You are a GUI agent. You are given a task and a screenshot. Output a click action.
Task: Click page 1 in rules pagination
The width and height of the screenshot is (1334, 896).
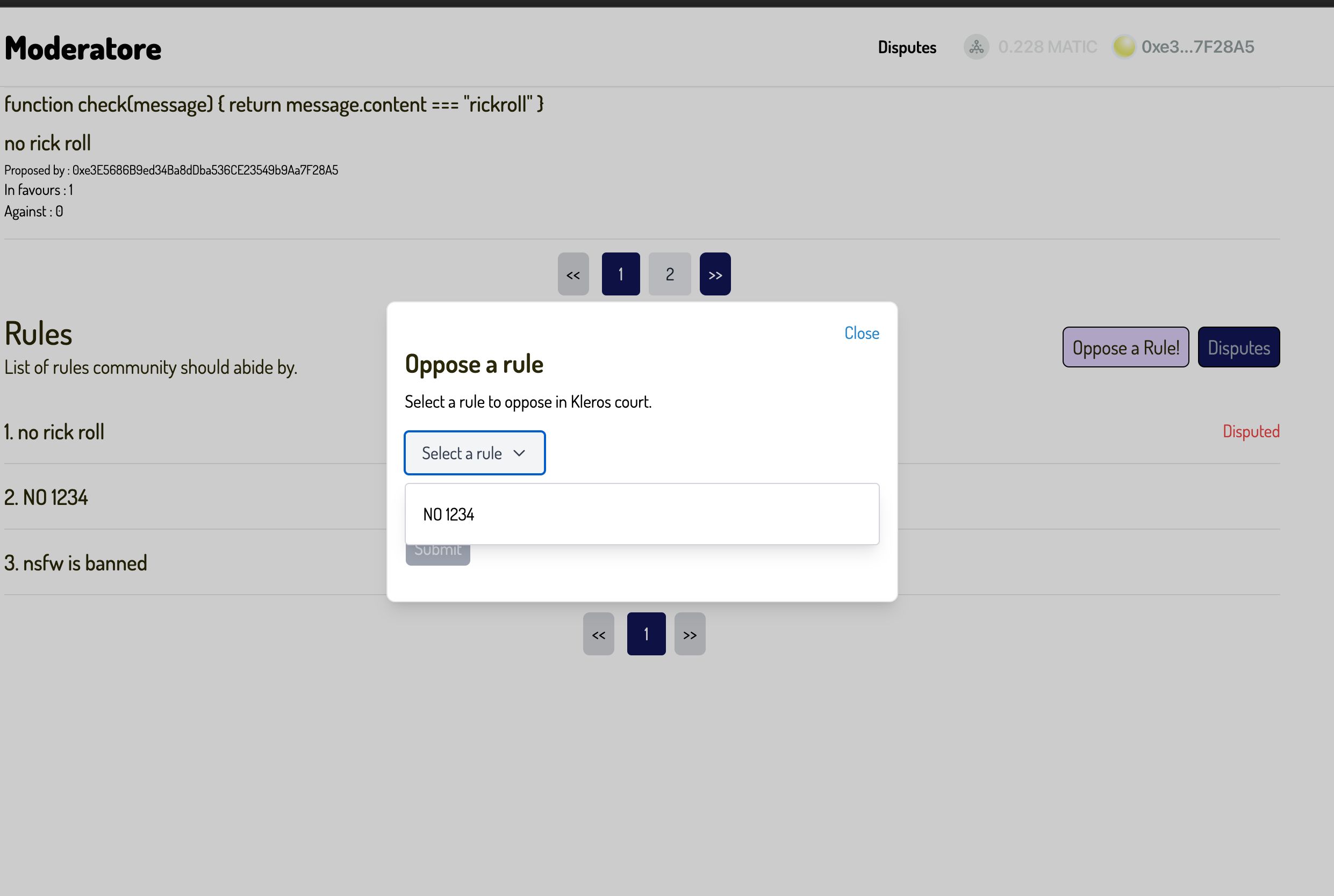click(x=646, y=633)
